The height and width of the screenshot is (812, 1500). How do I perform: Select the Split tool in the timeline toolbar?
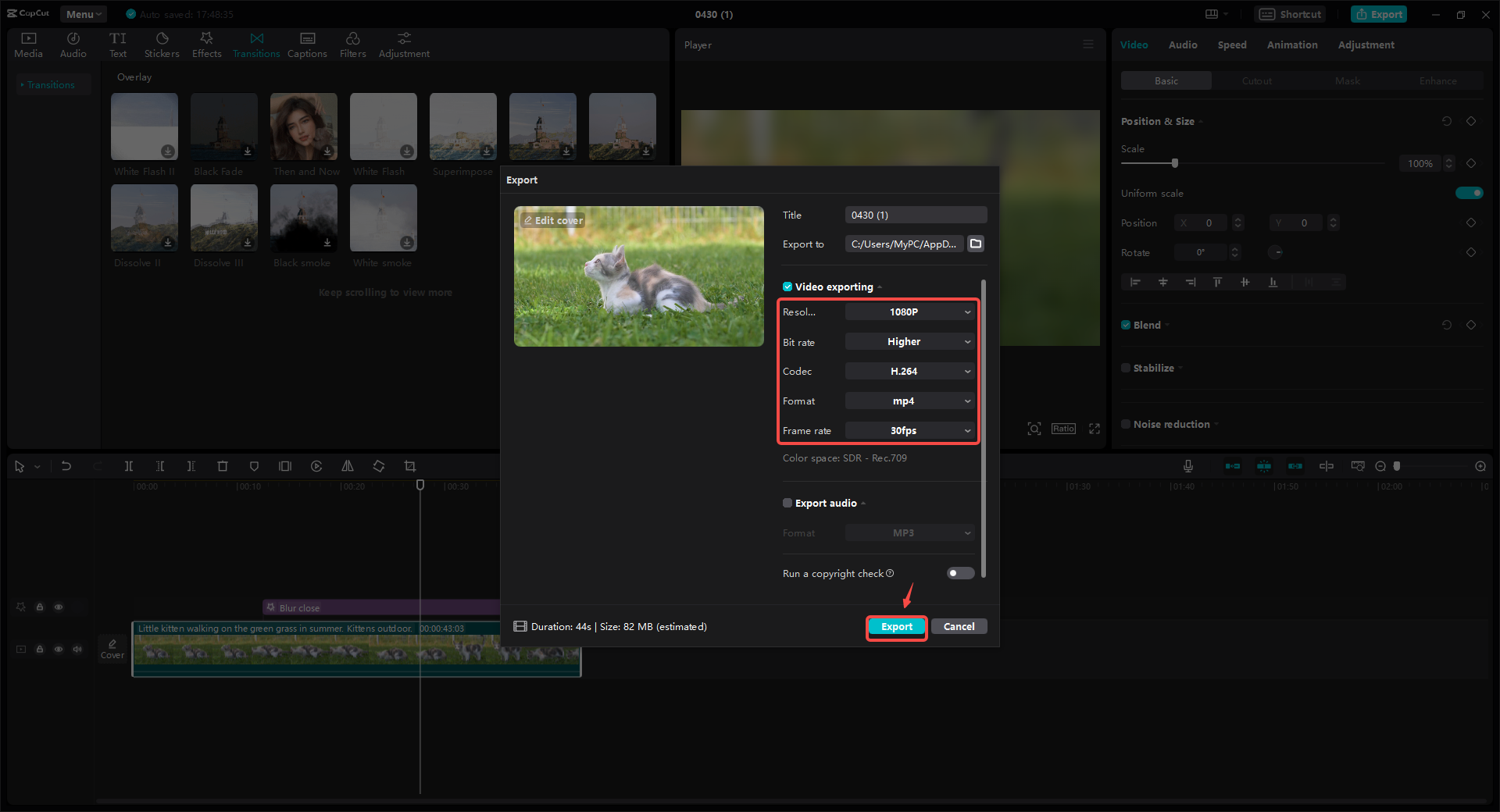(129, 466)
